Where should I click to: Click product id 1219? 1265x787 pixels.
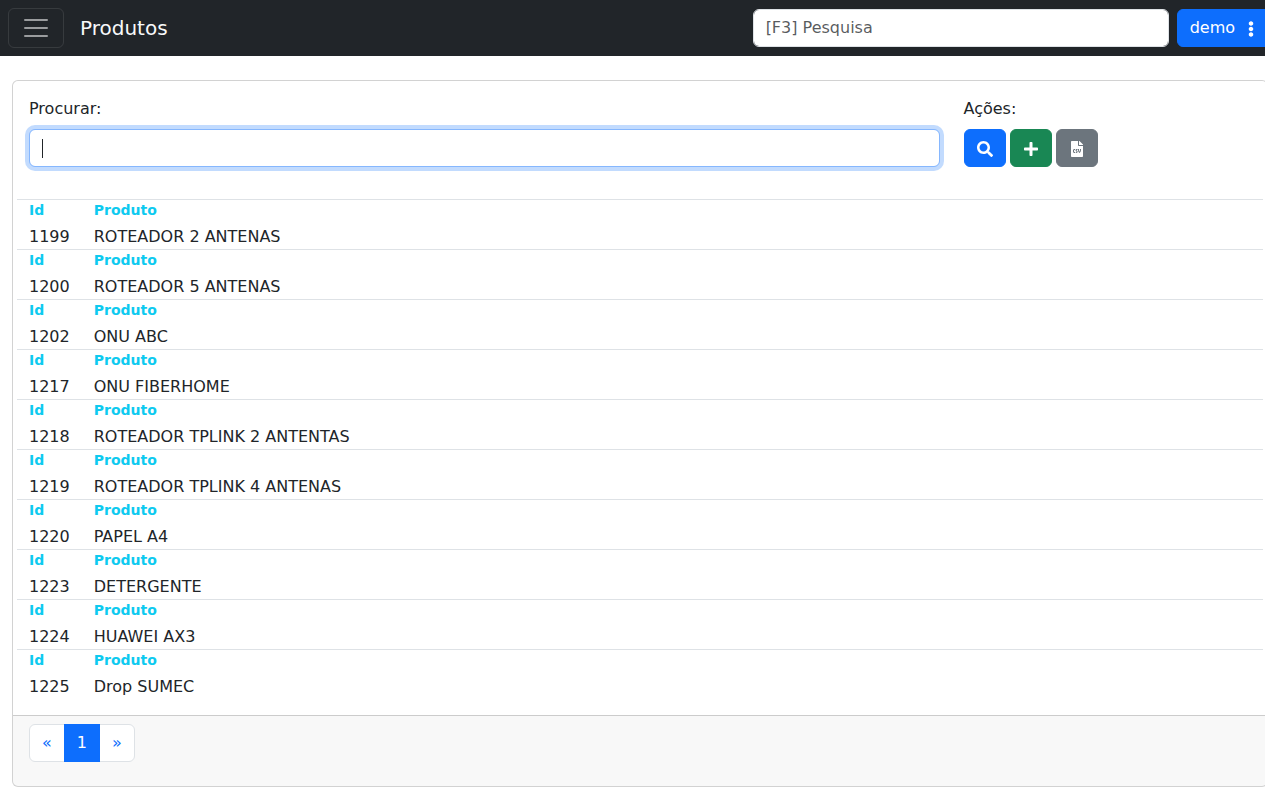pos(49,487)
